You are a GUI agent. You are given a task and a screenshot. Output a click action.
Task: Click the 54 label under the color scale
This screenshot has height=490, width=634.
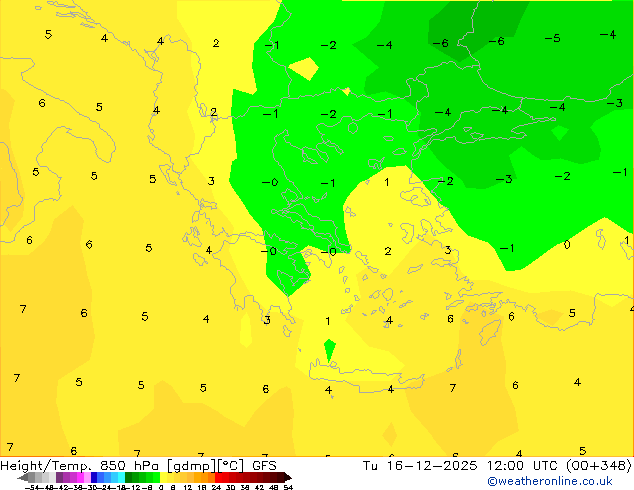[288, 487]
